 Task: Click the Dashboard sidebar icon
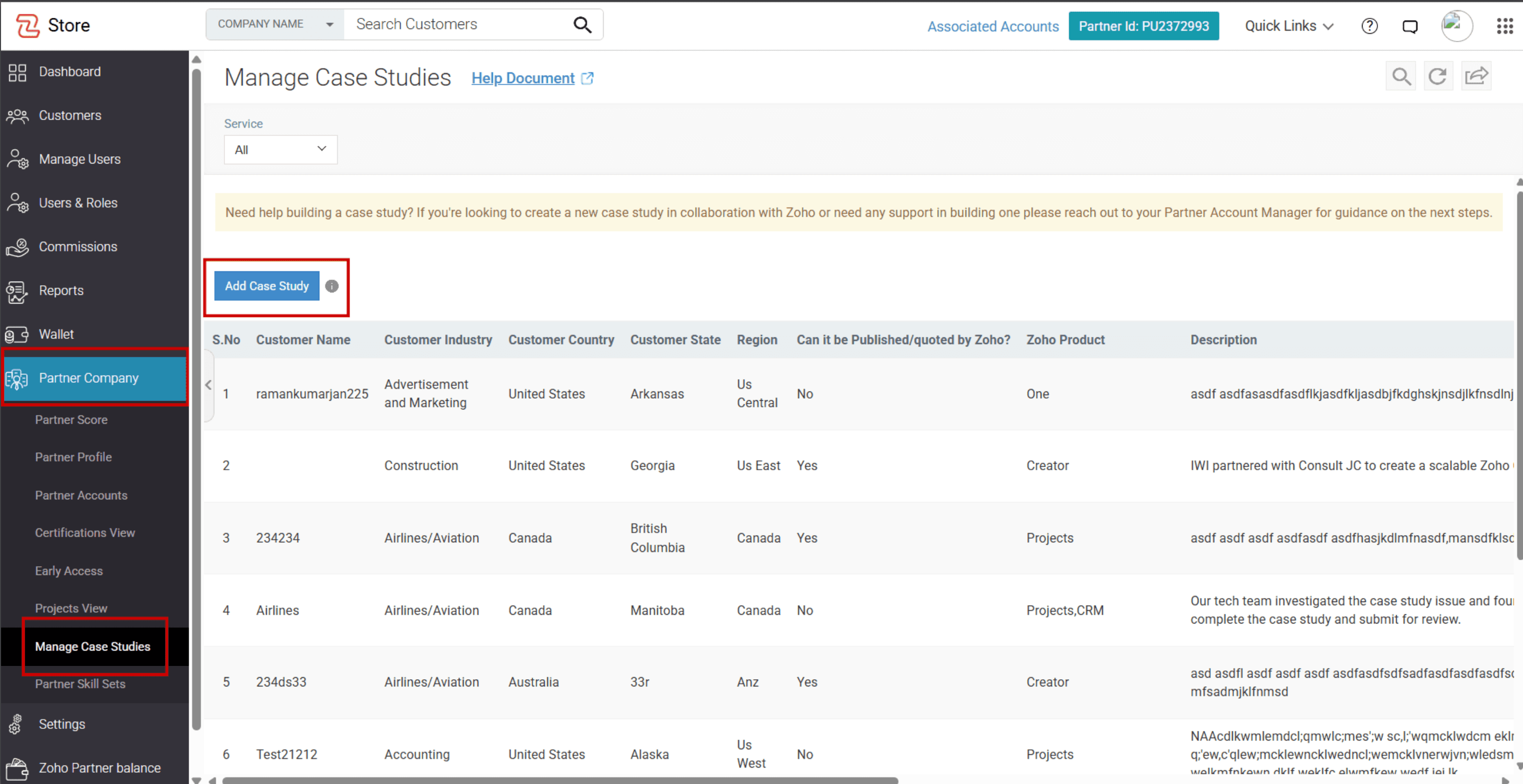point(17,72)
